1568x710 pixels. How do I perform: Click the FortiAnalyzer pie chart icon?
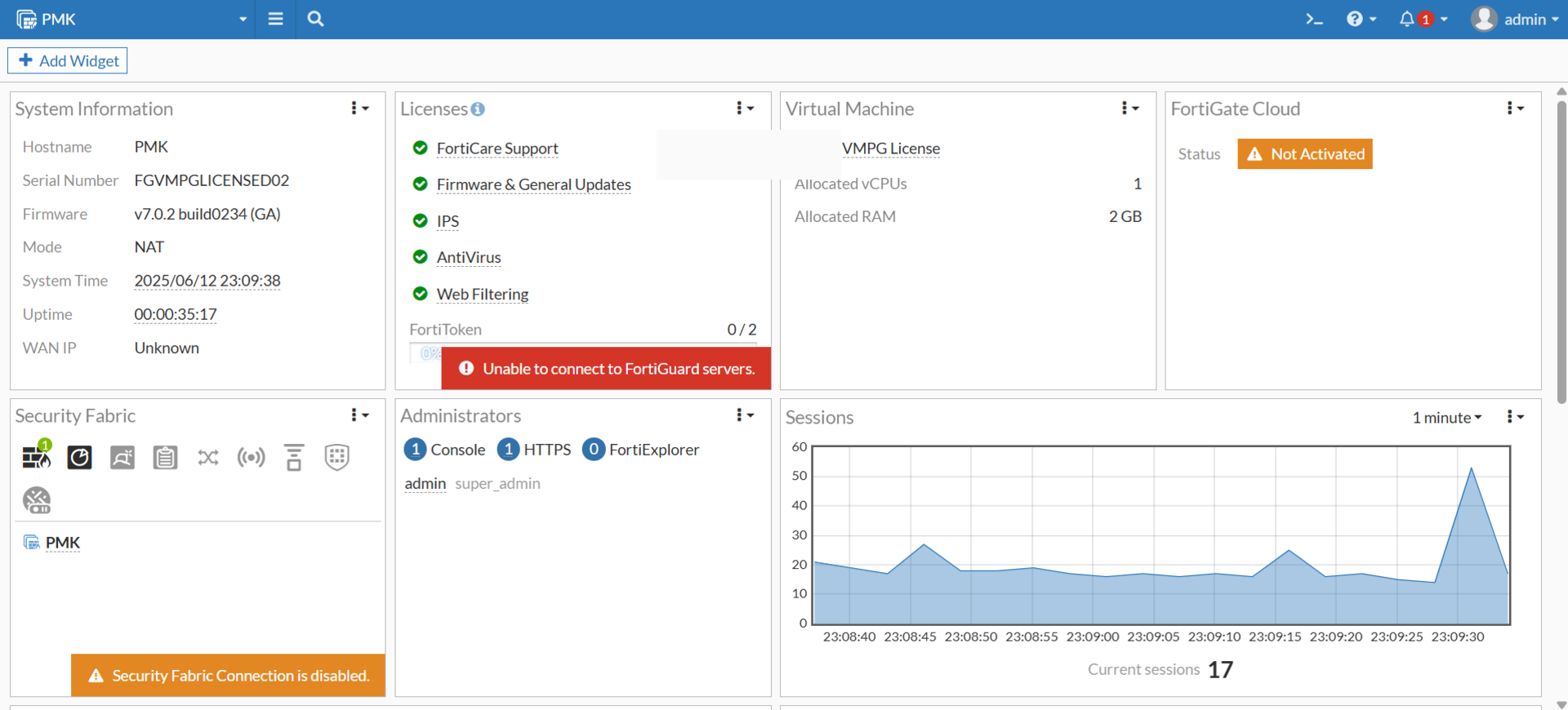[79, 457]
